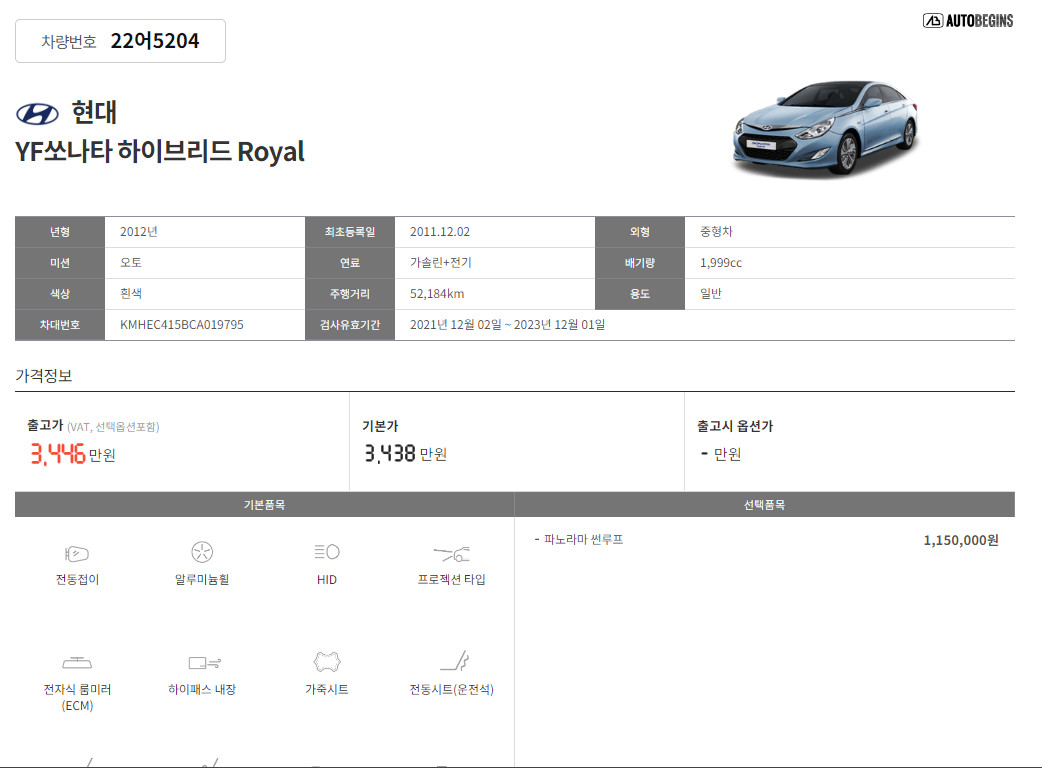Image resolution: width=1042 pixels, height=768 pixels.
Task: Click the transmission value 오토
Action: (x=131, y=262)
